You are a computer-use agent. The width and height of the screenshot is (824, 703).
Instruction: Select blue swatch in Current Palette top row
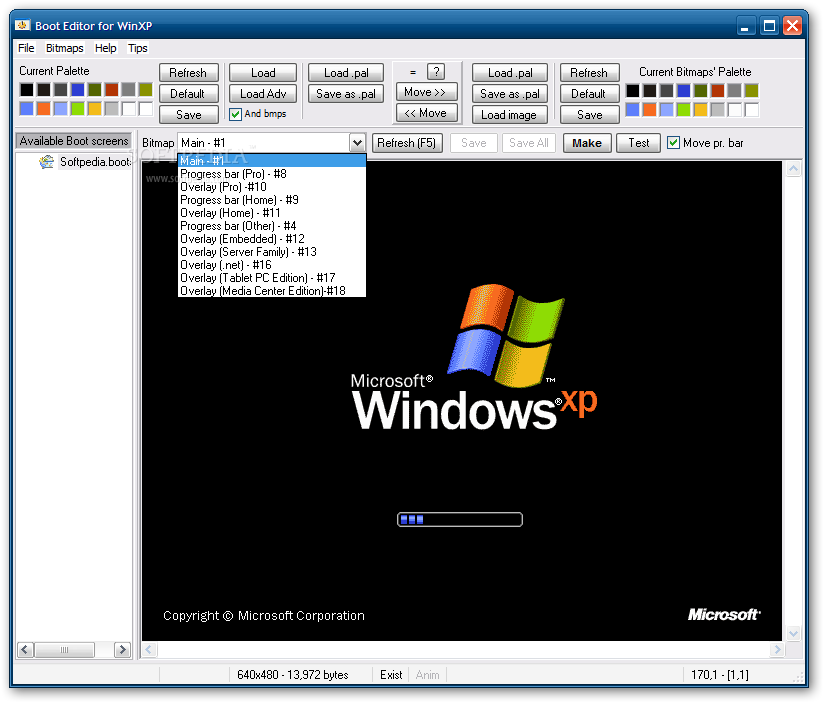tap(77, 90)
